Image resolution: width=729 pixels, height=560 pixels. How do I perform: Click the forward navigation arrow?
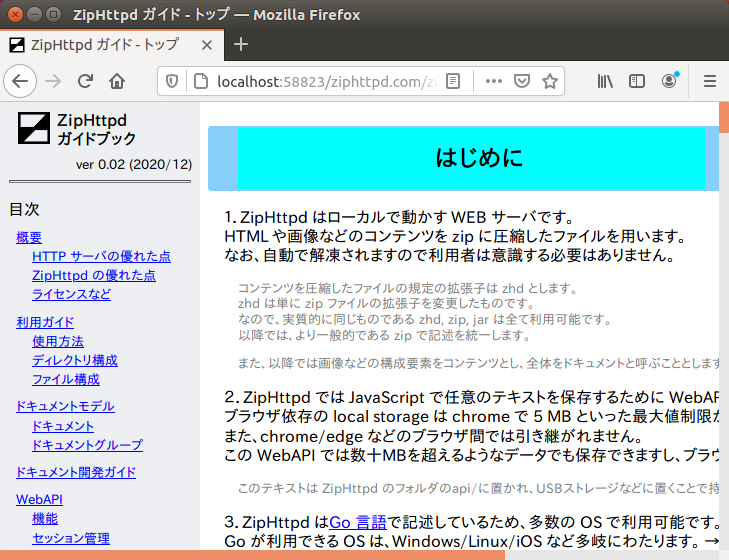[53, 81]
